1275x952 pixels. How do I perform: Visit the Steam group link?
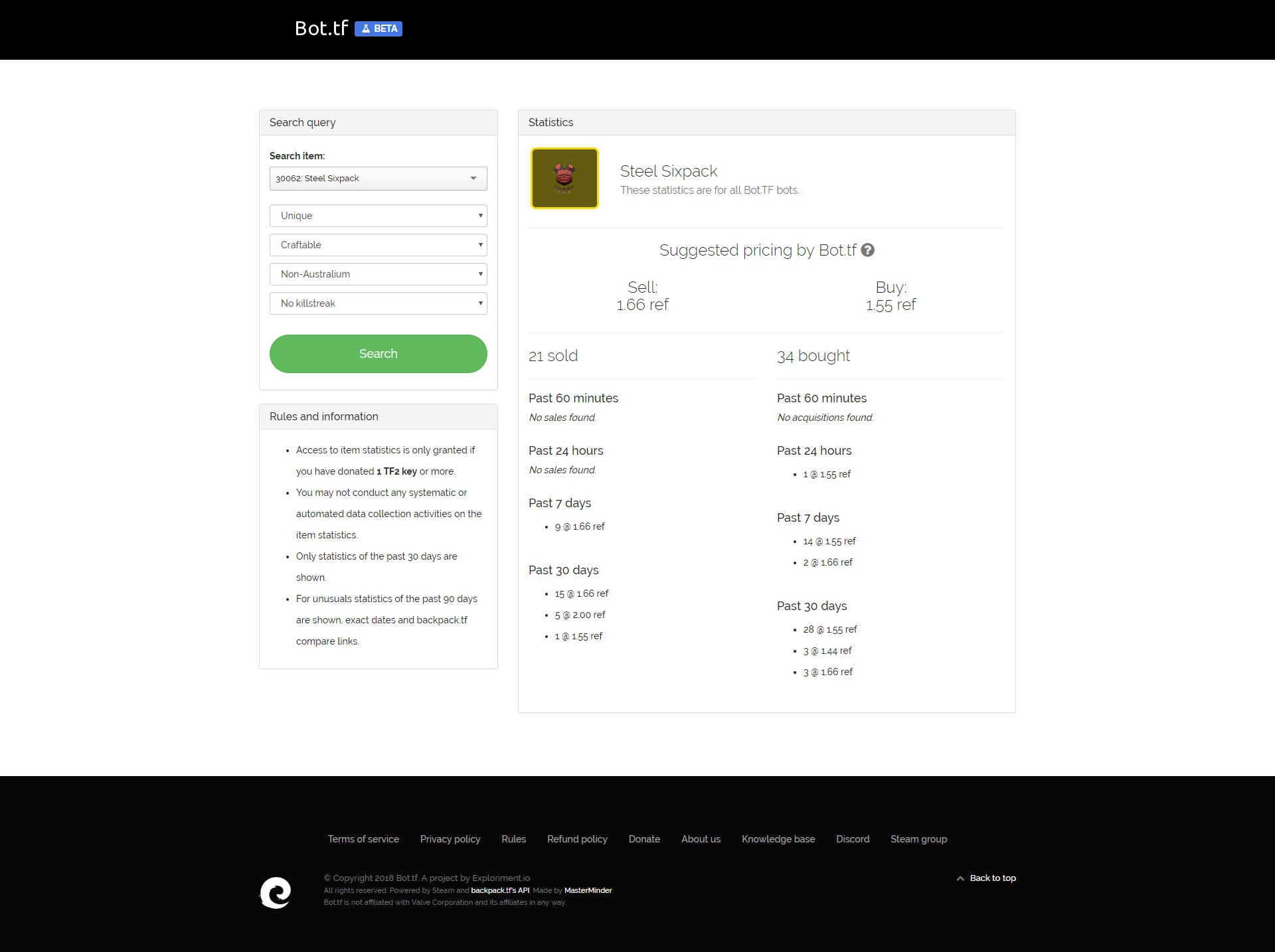click(918, 839)
